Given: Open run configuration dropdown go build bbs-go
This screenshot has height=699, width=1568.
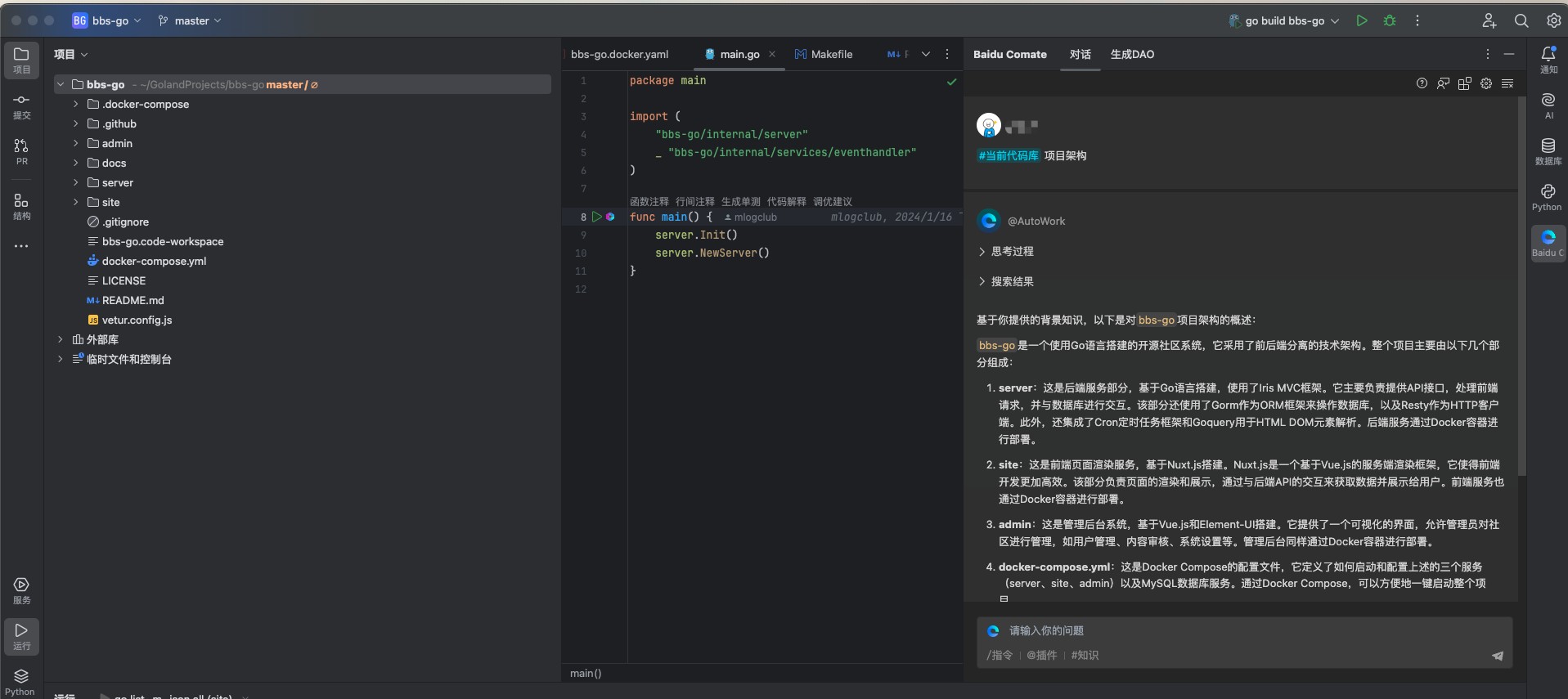Looking at the screenshot, I should (1284, 20).
